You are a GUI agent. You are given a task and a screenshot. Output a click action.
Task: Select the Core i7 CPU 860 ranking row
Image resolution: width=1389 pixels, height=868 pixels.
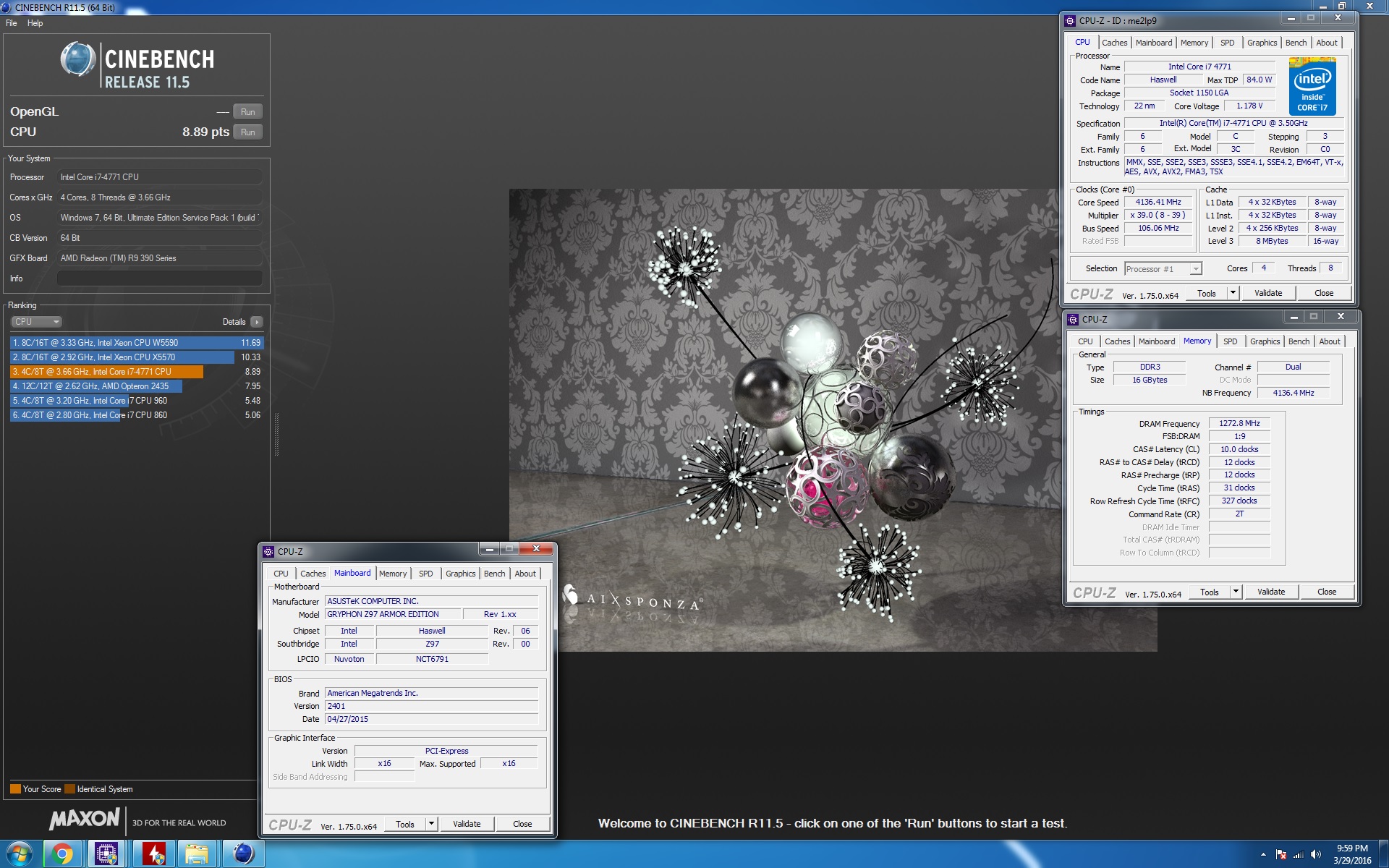(x=137, y=415)
